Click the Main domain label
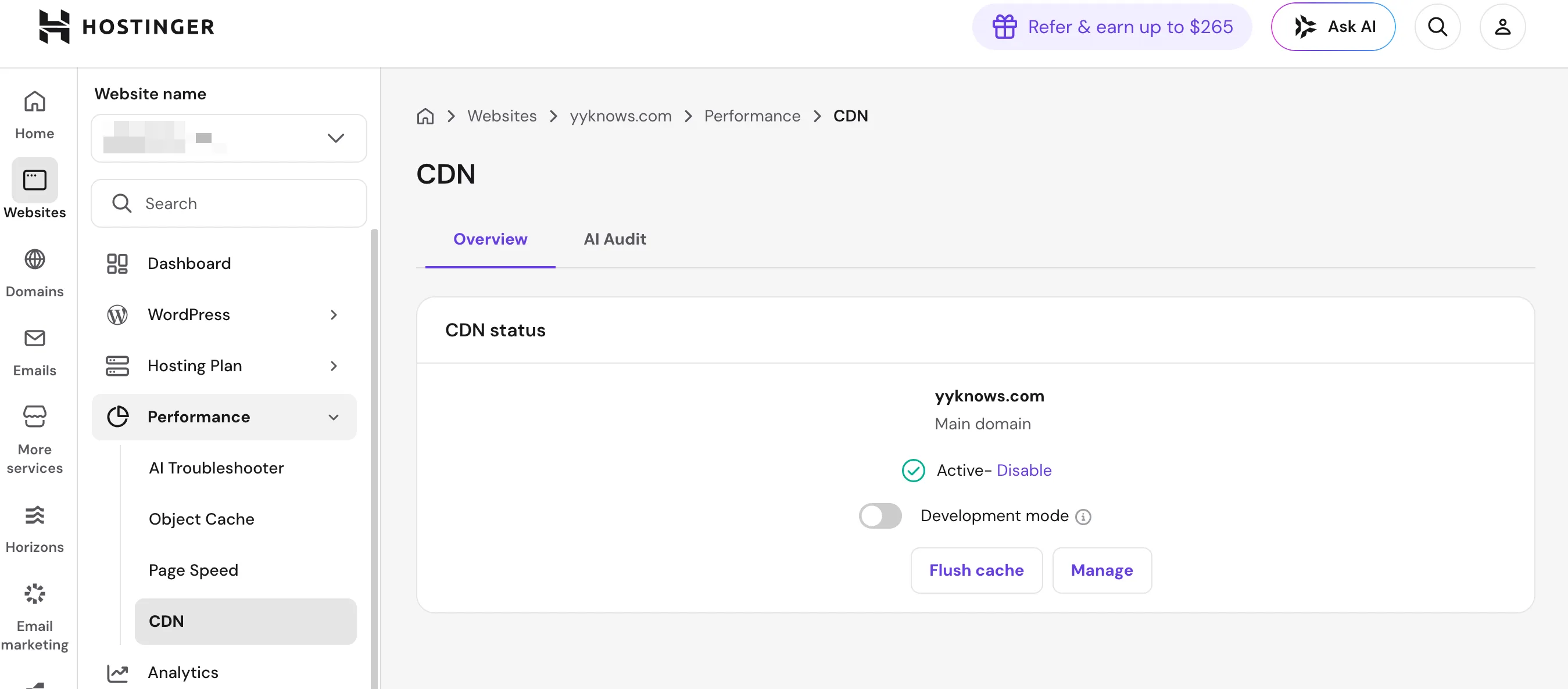The height and width of the screenshot is (689, 1568). coord(982,424)
